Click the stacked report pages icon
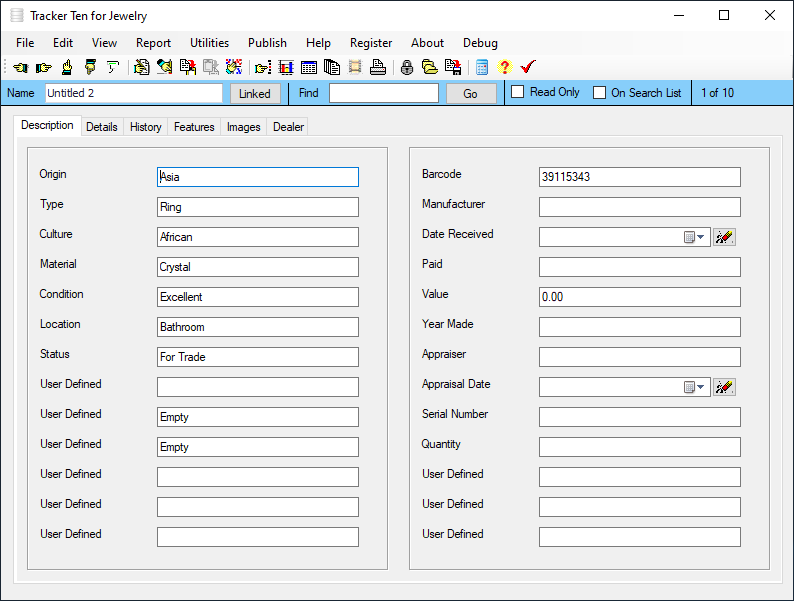This screenshot has height=601, width=794. click(332, 67)
